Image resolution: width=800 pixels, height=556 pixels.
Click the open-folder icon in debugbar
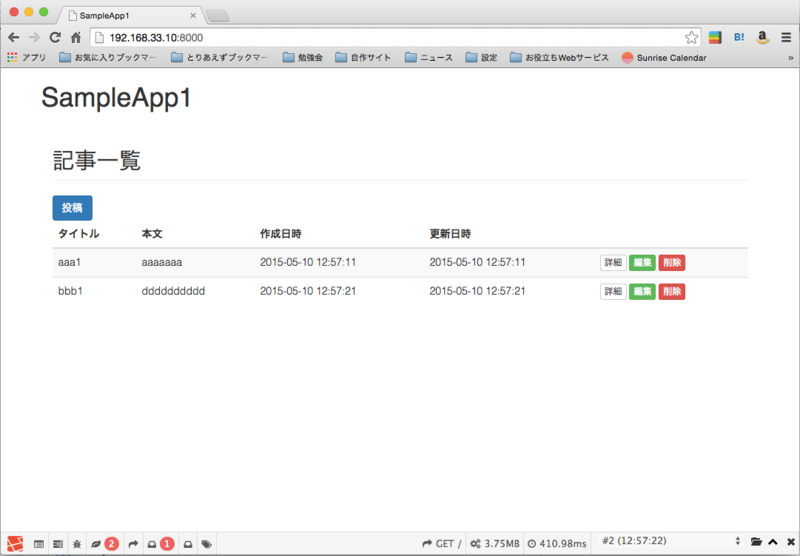756,542
